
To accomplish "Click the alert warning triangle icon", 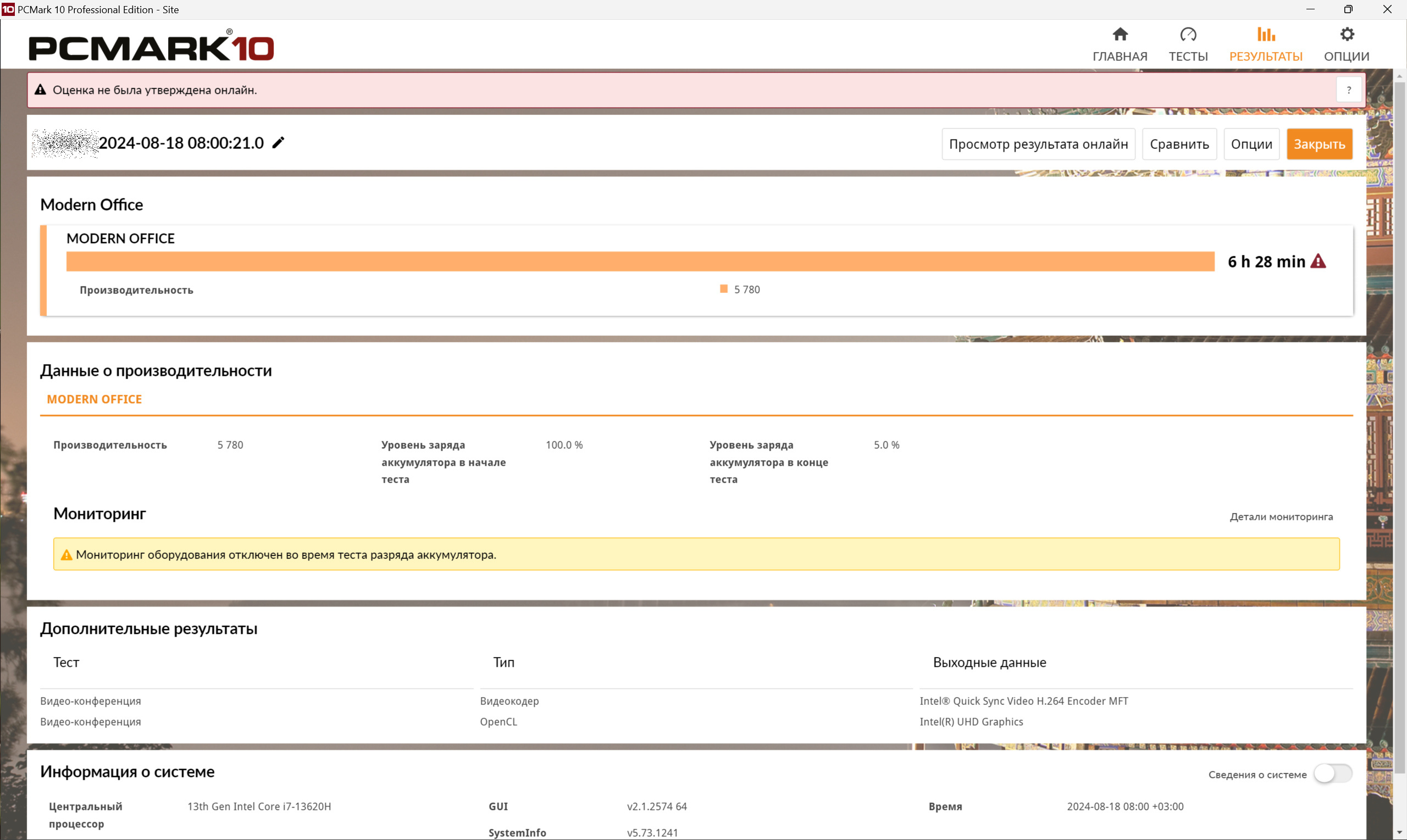I will click(x=40, y=90).
